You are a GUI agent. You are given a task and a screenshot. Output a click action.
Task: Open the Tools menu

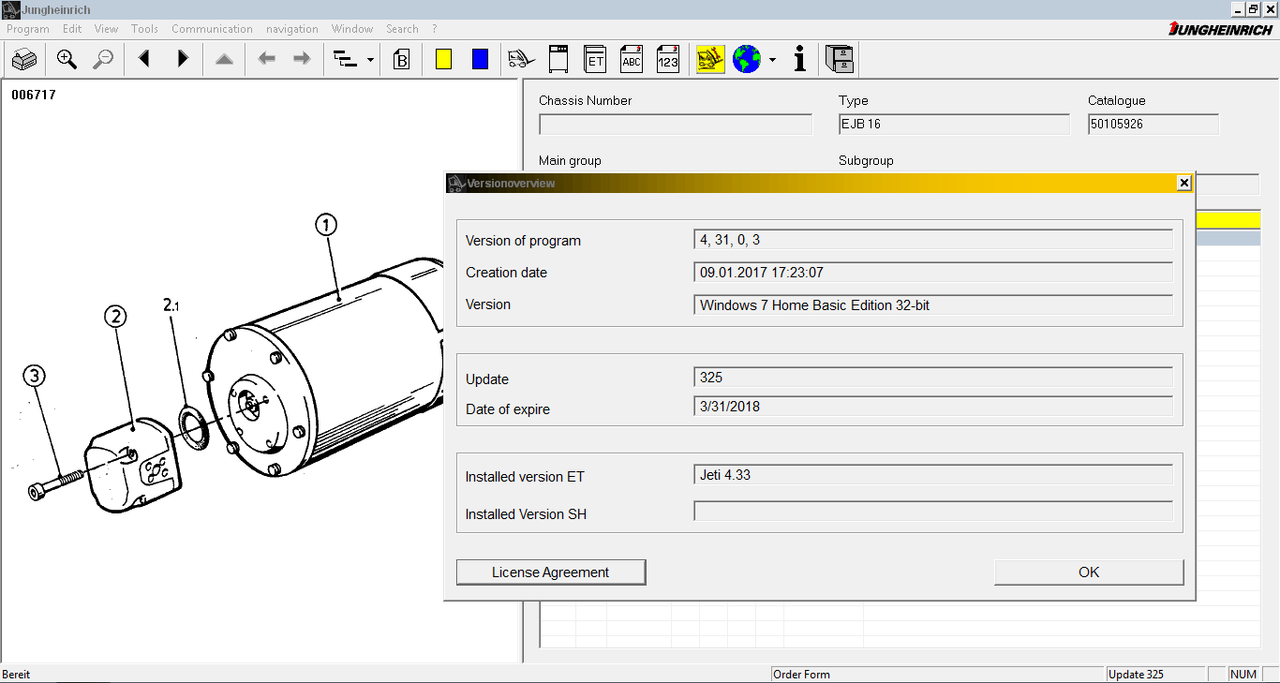click(x=145, y=29)
